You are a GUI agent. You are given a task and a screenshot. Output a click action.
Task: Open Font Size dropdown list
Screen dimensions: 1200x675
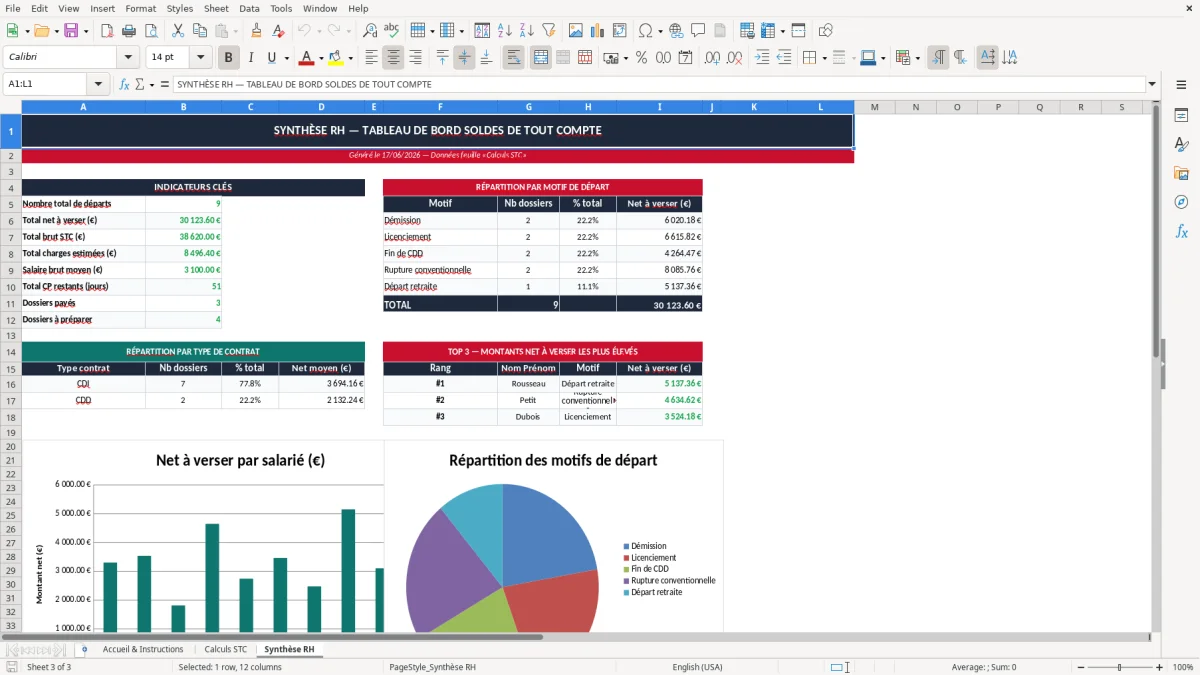(x=201, y=58)
